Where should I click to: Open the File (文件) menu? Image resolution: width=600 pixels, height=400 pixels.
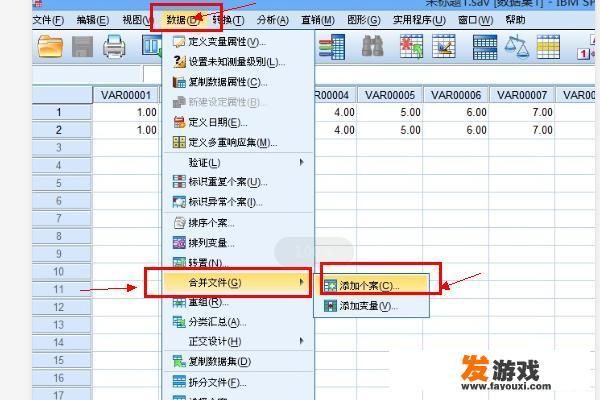(x=48, y=20)
